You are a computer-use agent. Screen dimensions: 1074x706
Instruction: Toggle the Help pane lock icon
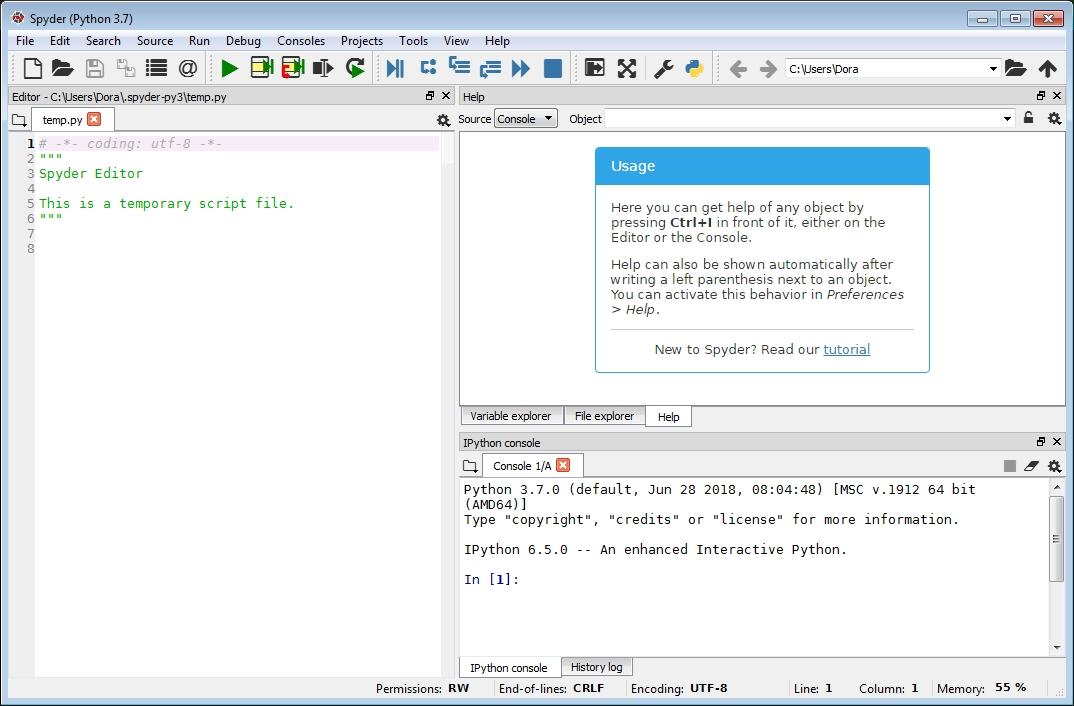1028,118
